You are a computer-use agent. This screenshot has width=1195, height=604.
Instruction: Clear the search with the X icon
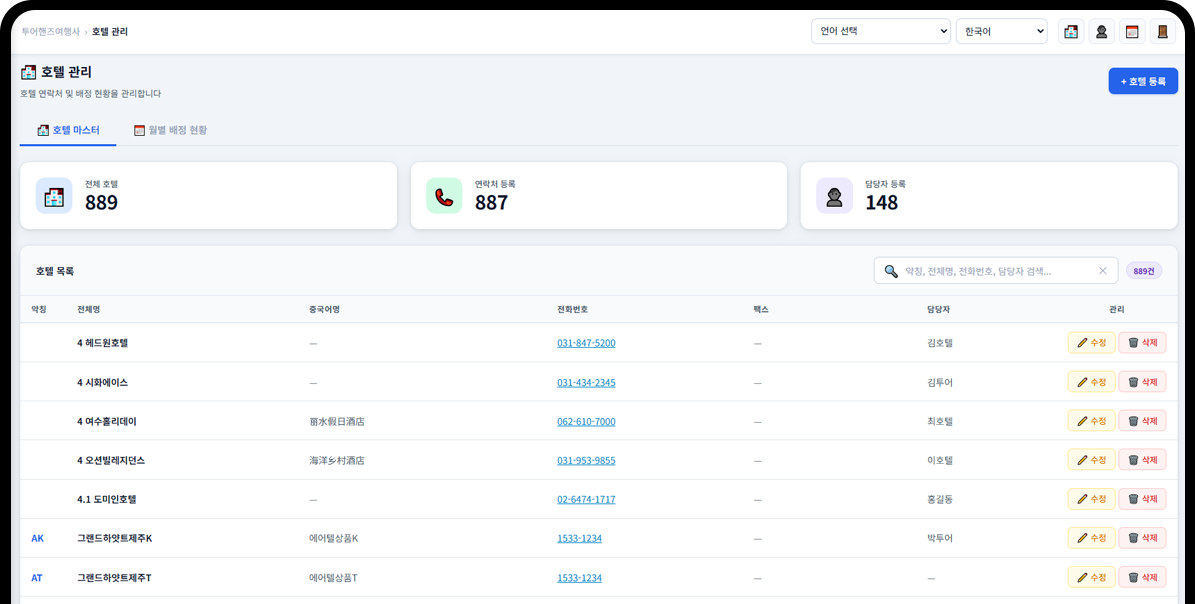click(x=1103, y=271)
